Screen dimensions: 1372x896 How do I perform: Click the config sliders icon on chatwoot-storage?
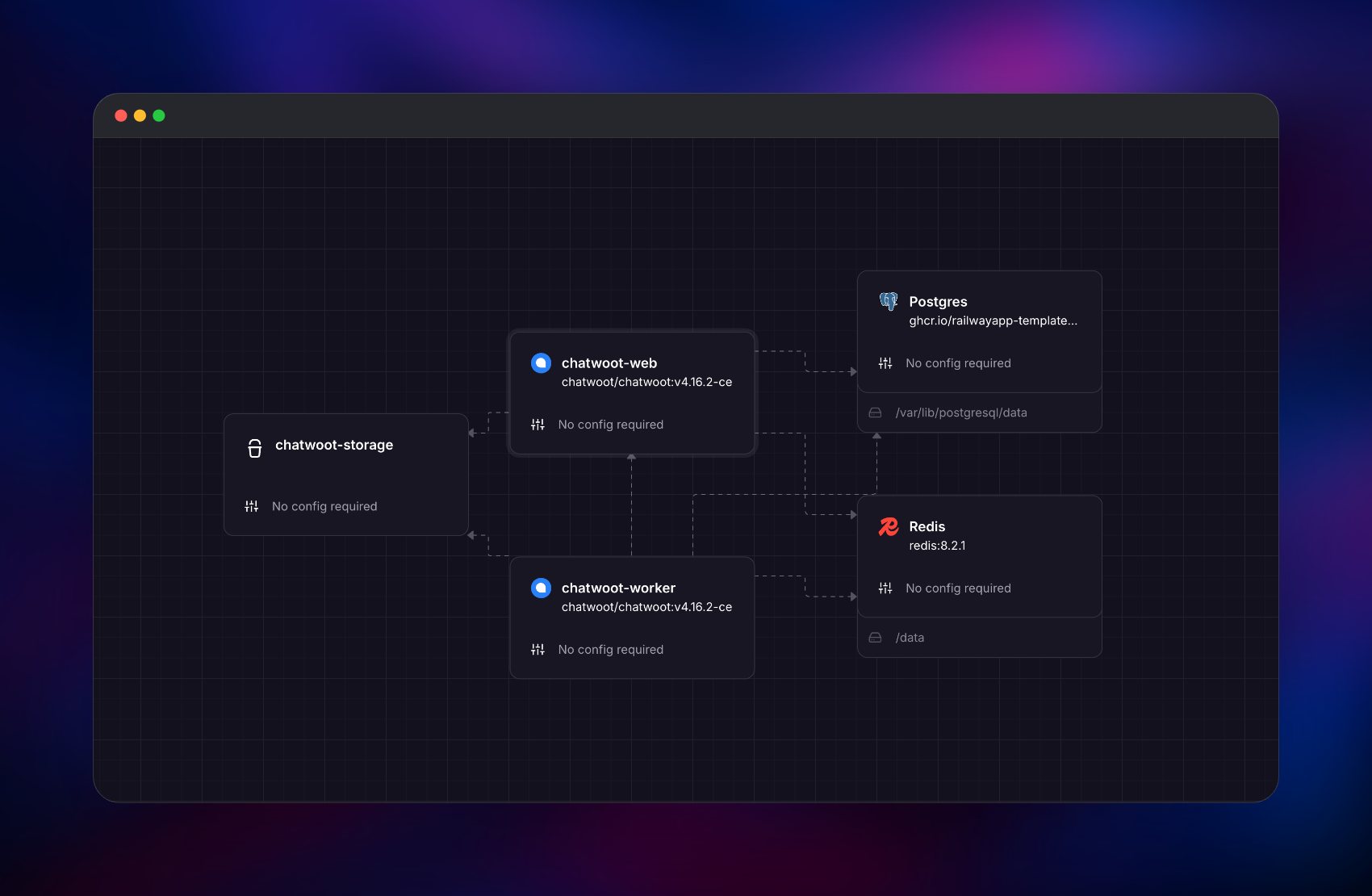(252, 506)
